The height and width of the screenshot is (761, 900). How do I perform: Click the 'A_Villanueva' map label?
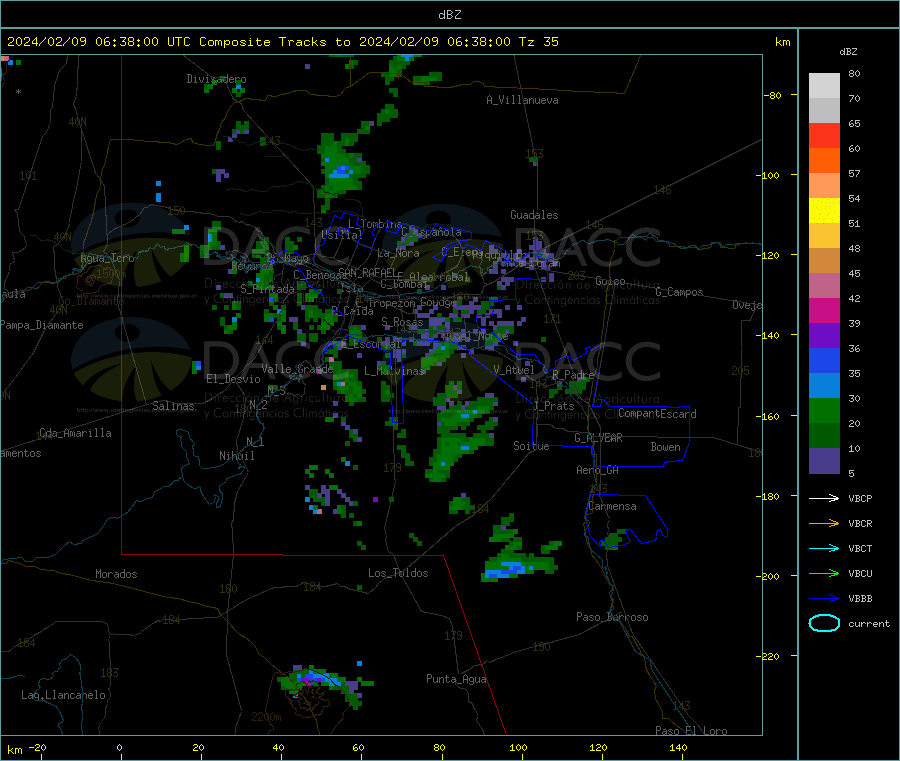pyautogui.click(x=522, y=100)
